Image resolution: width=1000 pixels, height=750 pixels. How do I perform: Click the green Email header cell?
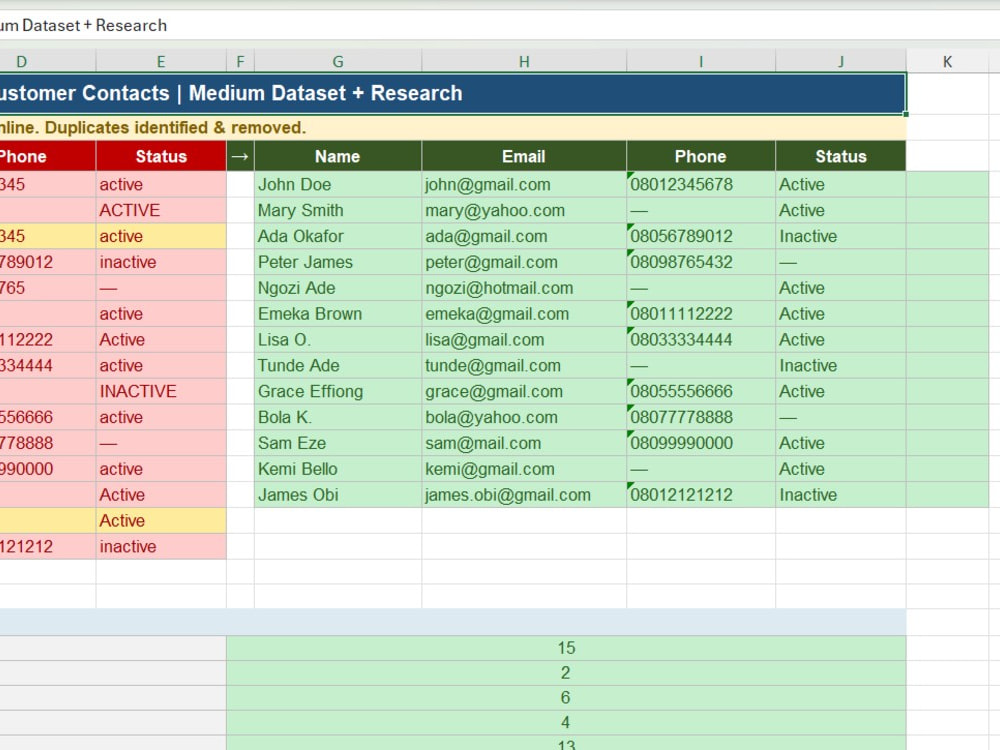[x=524, y=156]
